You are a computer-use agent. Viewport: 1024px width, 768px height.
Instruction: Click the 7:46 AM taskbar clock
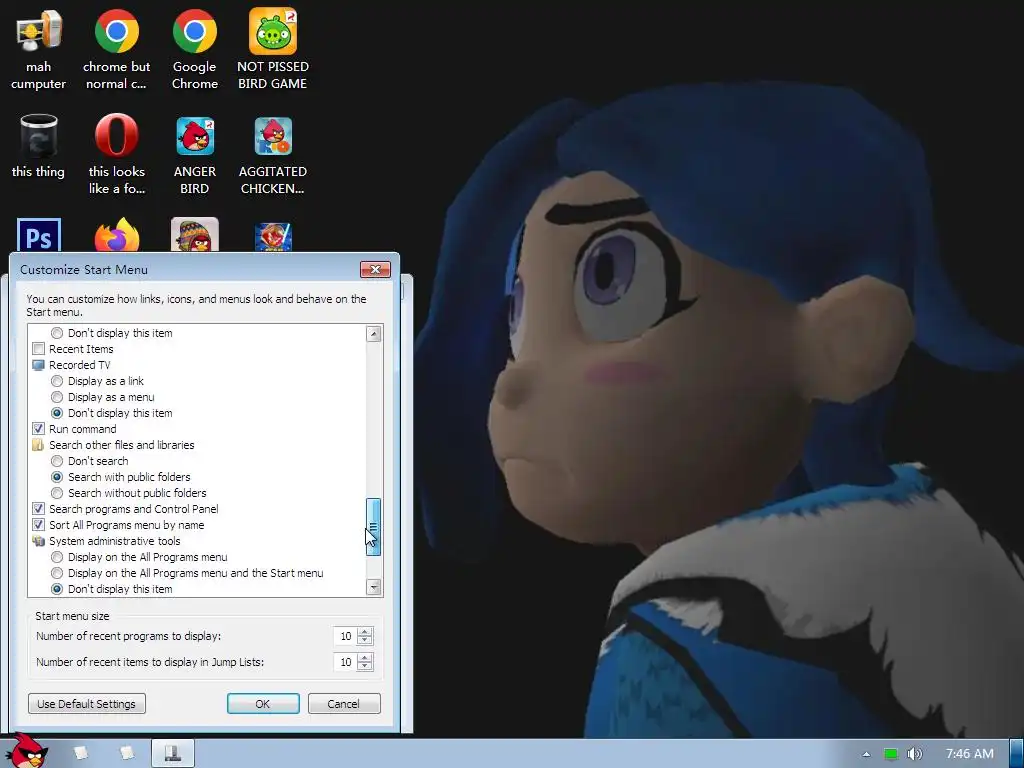point(970,754)
